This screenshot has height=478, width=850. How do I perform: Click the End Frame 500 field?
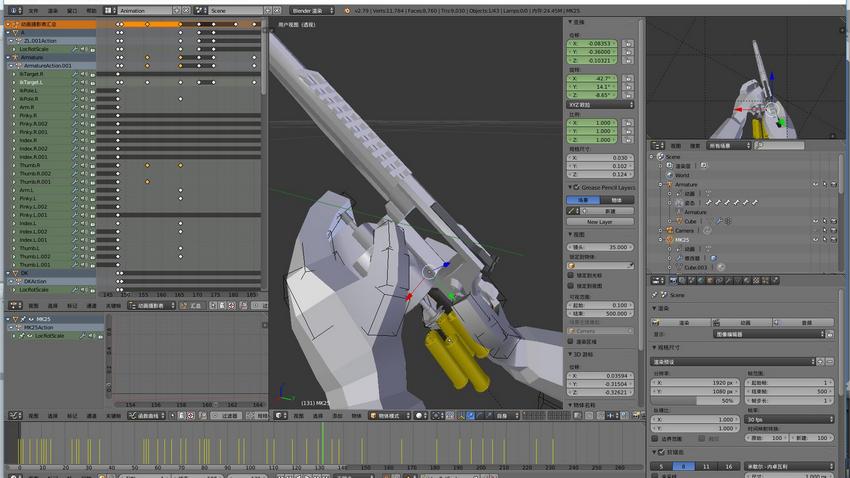789,391
